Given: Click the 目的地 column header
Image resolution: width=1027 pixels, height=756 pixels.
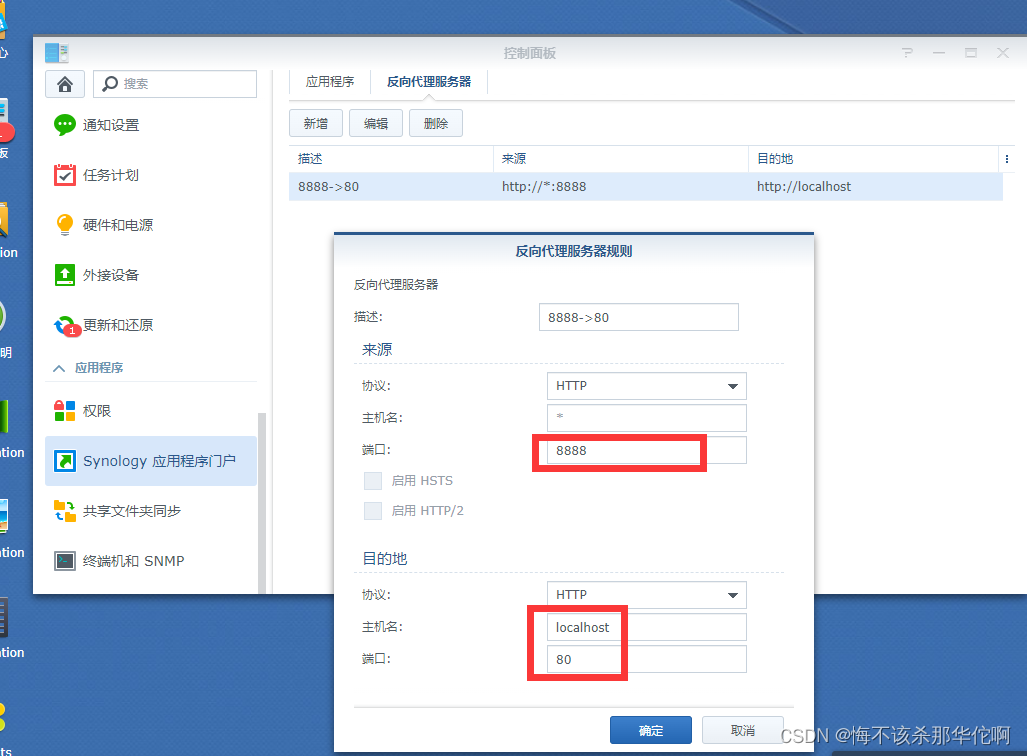Looking at the screenshot, I should click(x=874, y=159).
